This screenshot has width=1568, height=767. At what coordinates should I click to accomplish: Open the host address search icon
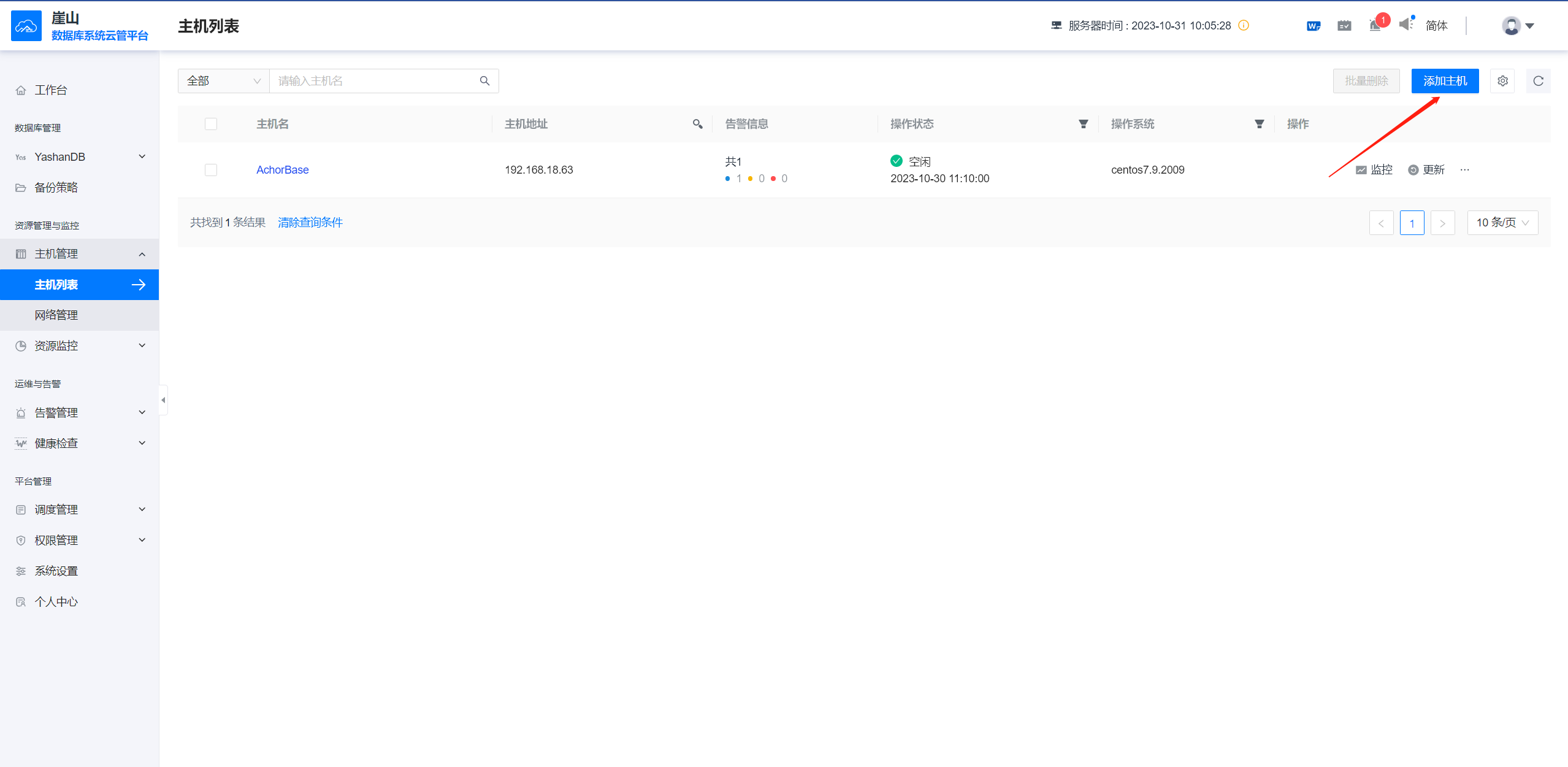click(697, 124)
